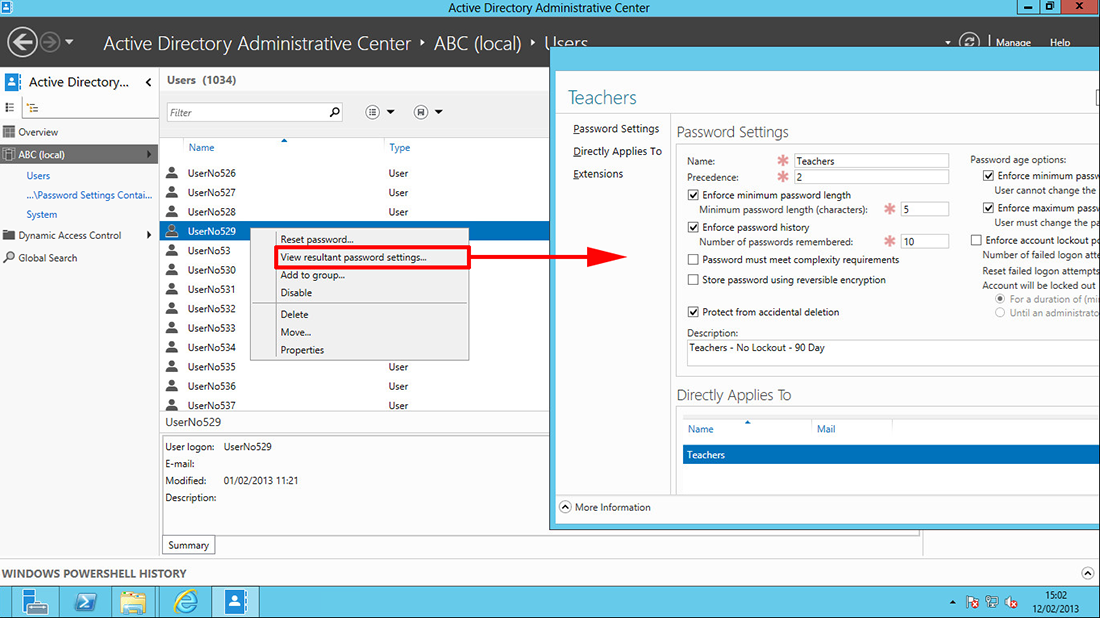
Task: Open the Help menu
Action: click(1059, 43)
